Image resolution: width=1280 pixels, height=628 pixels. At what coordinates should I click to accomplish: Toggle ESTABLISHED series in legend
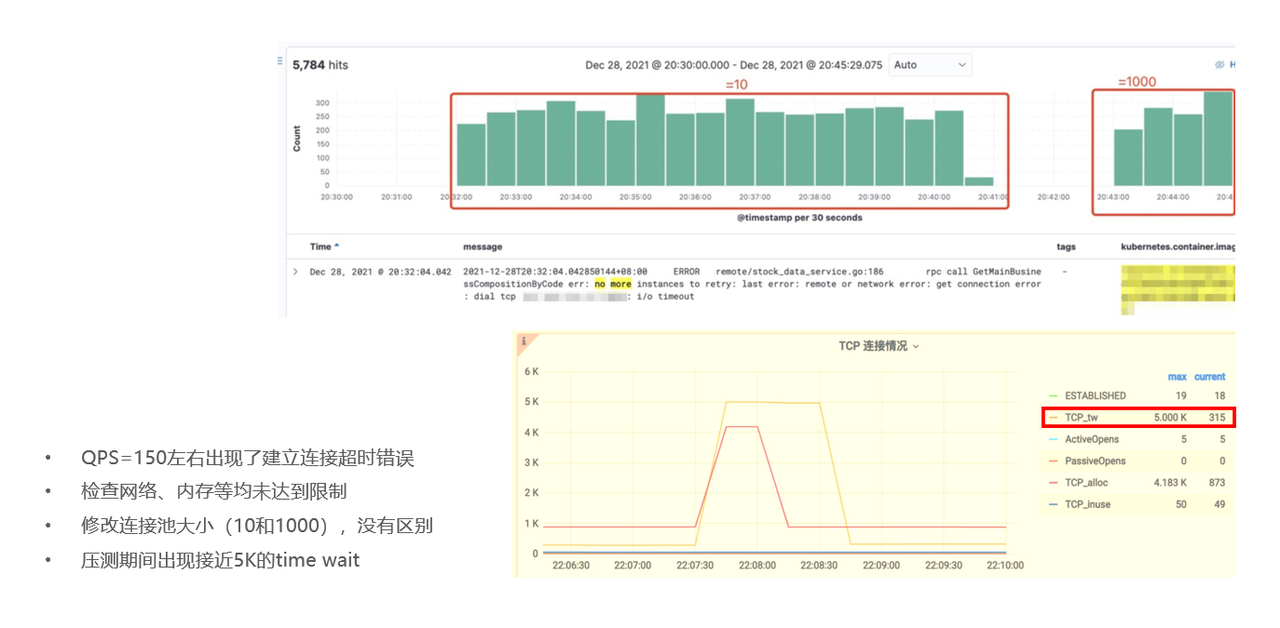click(1094, 396)
